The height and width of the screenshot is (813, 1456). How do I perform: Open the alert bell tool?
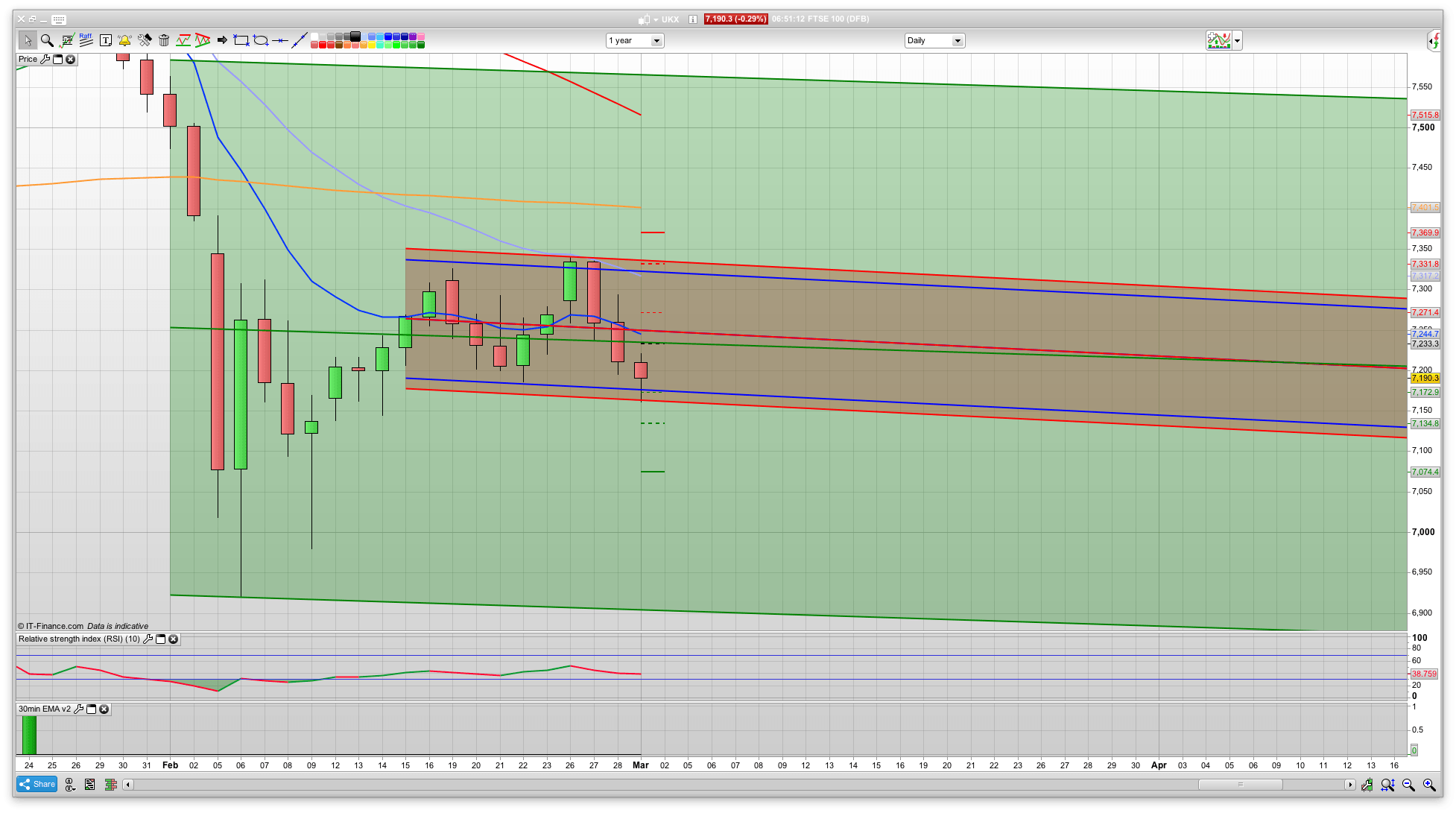124,40
